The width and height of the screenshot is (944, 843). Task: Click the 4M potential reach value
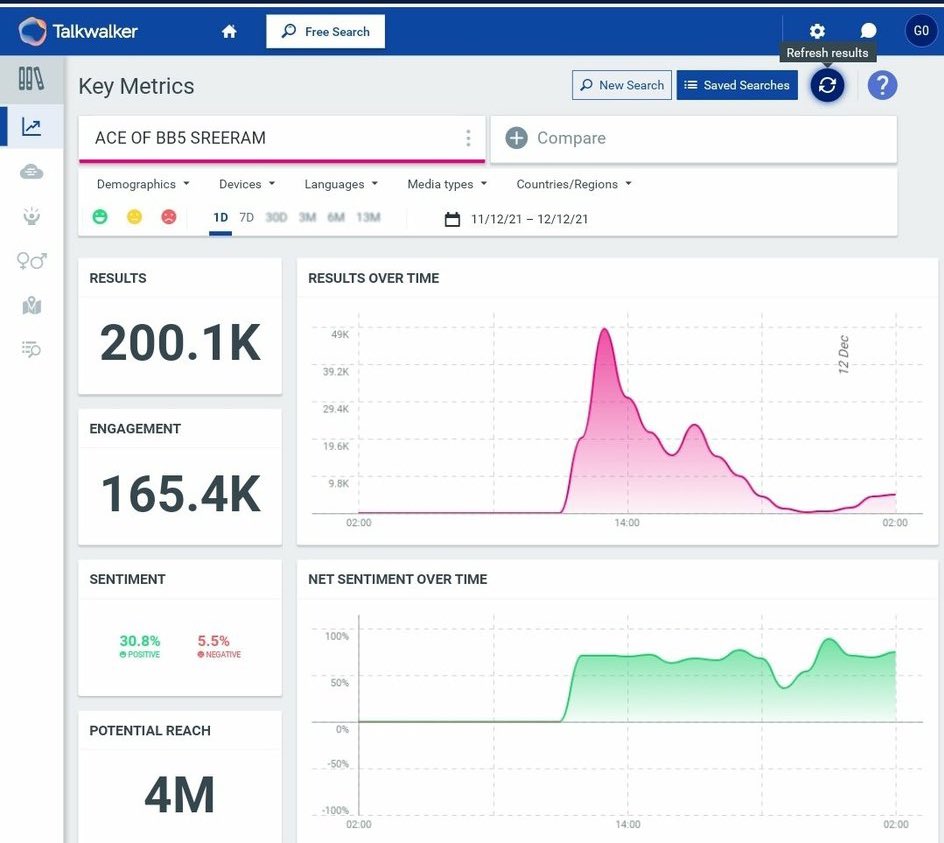coord(179,795)
